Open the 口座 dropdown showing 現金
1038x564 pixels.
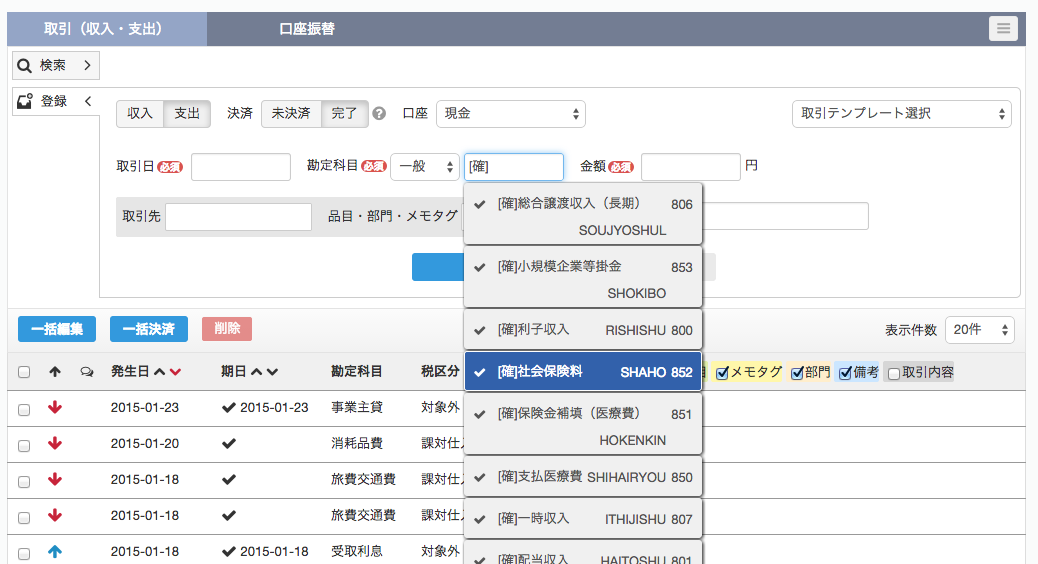pos(511,114)
